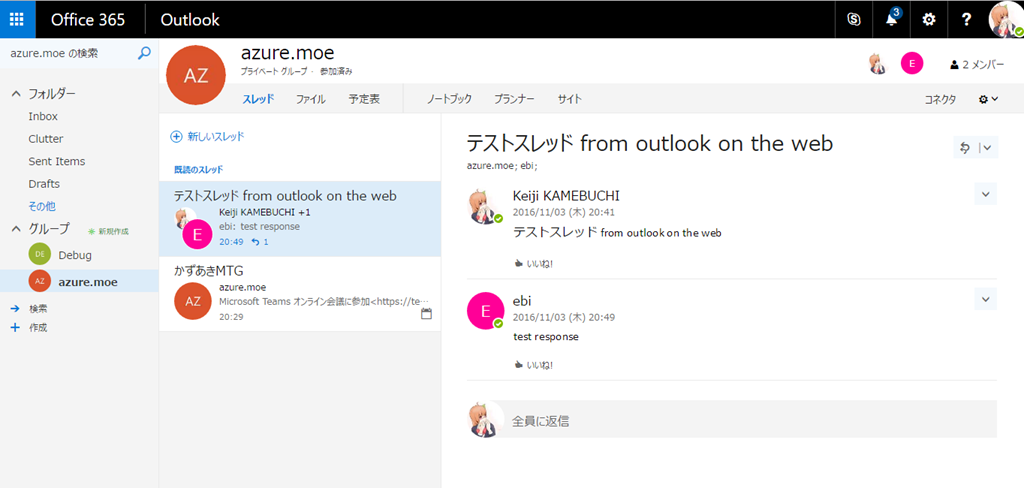The image size is (1024, 488).
Task: Click the ebi sender name
Action: coord(522,301)
